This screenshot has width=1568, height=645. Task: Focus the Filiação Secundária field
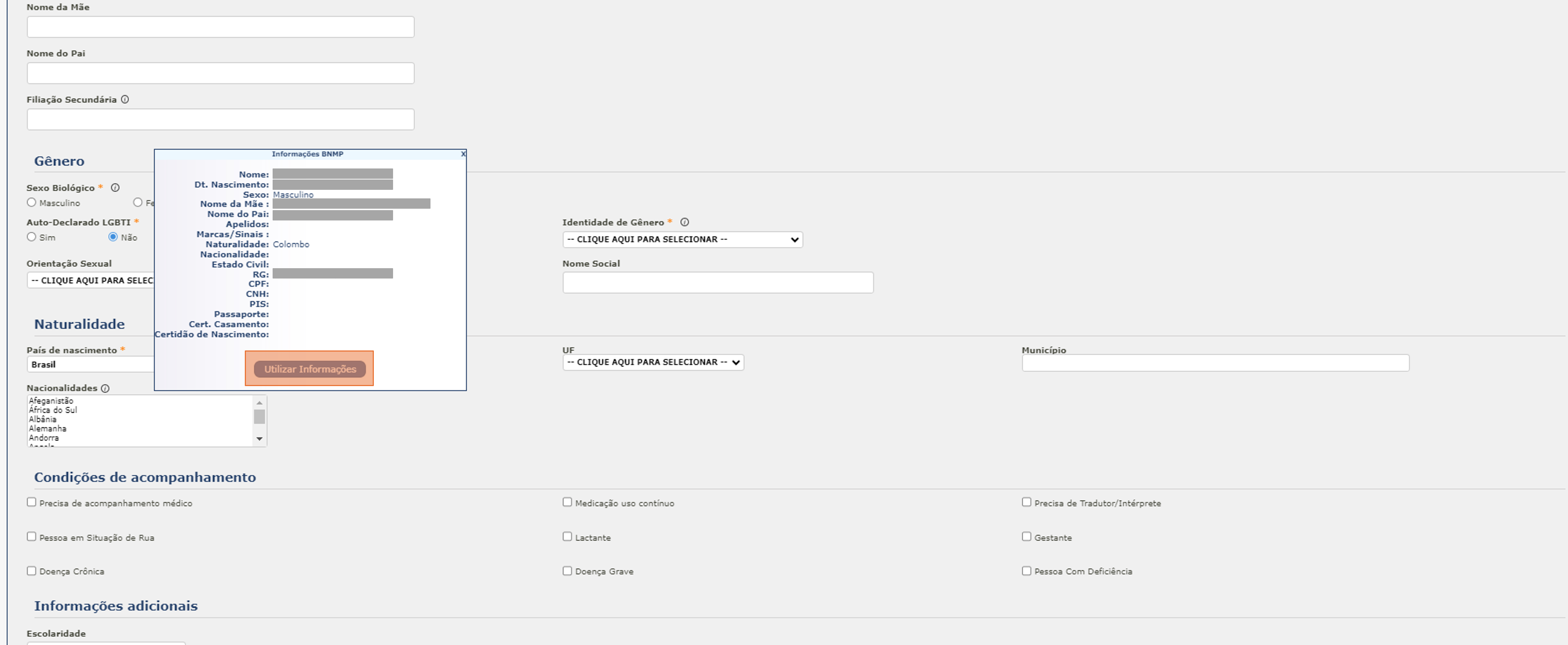pos(220,119)
